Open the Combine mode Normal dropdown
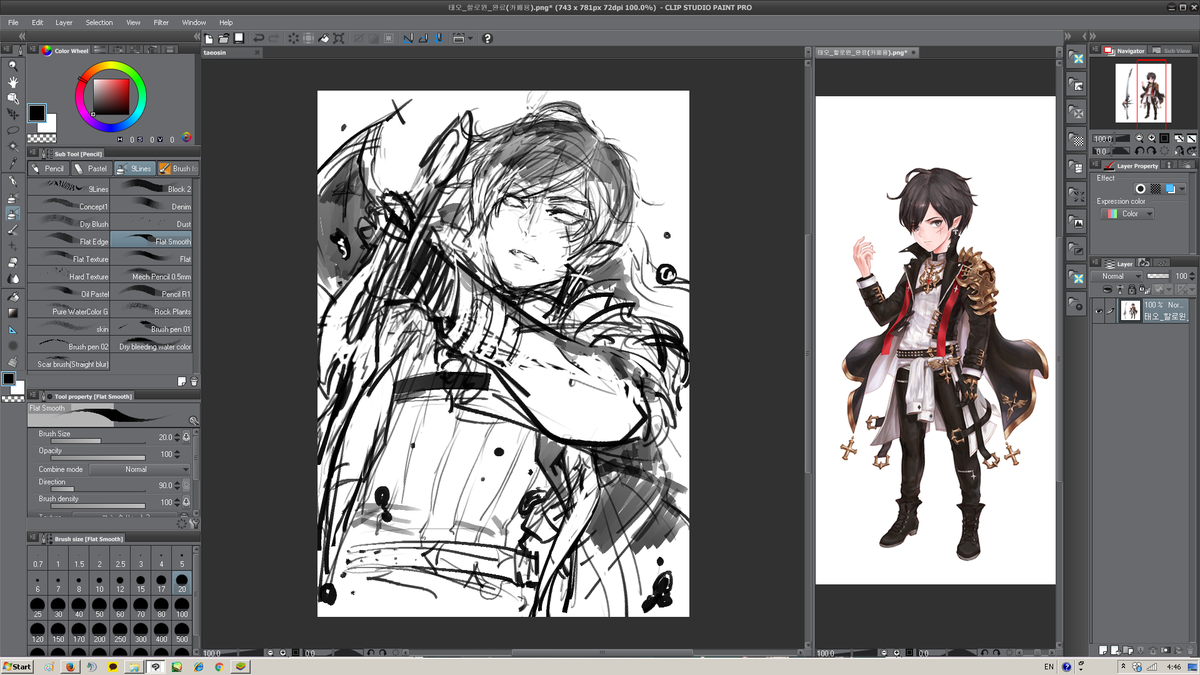The height and width of the screenshot is (675, 1200). coord(139,469)
